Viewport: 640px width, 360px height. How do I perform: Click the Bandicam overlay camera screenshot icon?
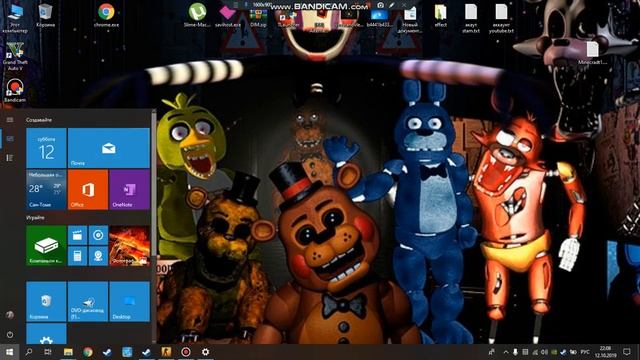pyautogui.click(x=380, y=5)
